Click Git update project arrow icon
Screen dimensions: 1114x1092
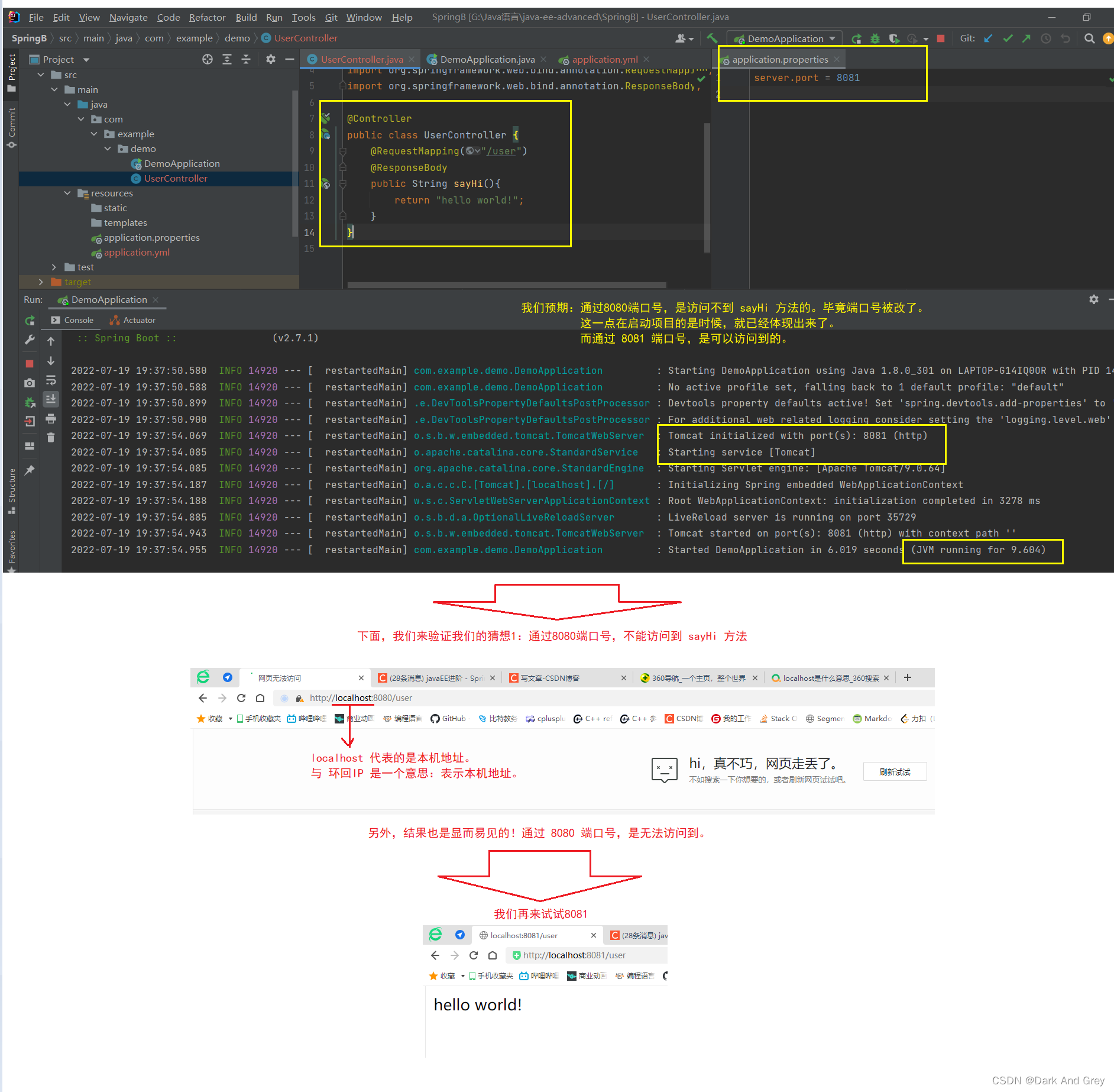[988, 38]
